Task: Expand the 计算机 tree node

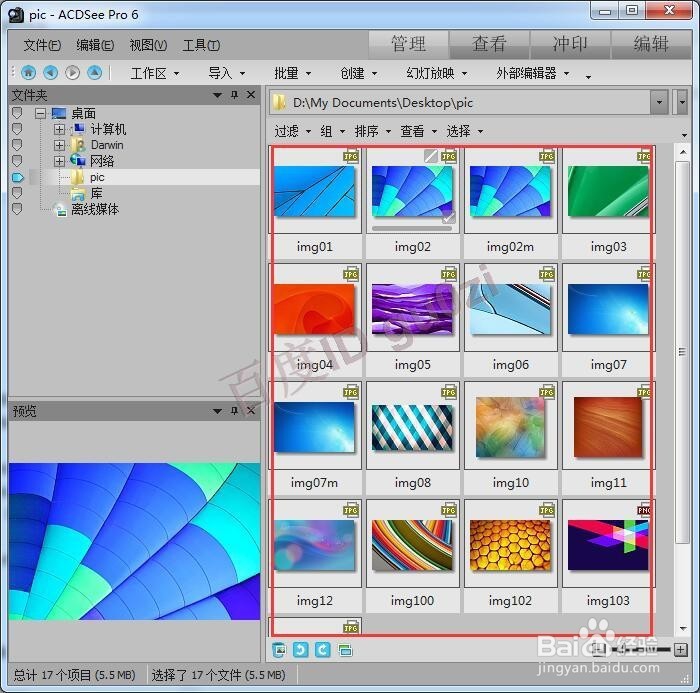Action: pos(59,129)
